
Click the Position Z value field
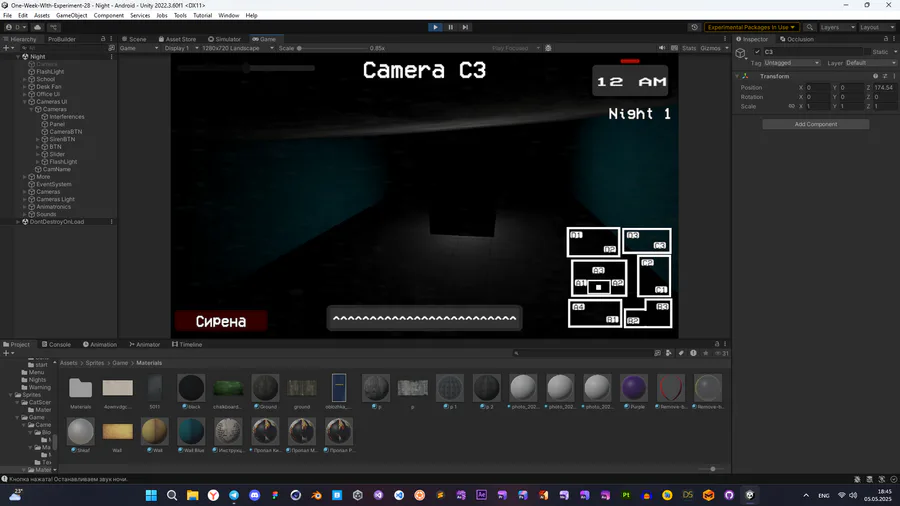click(885, 87)
